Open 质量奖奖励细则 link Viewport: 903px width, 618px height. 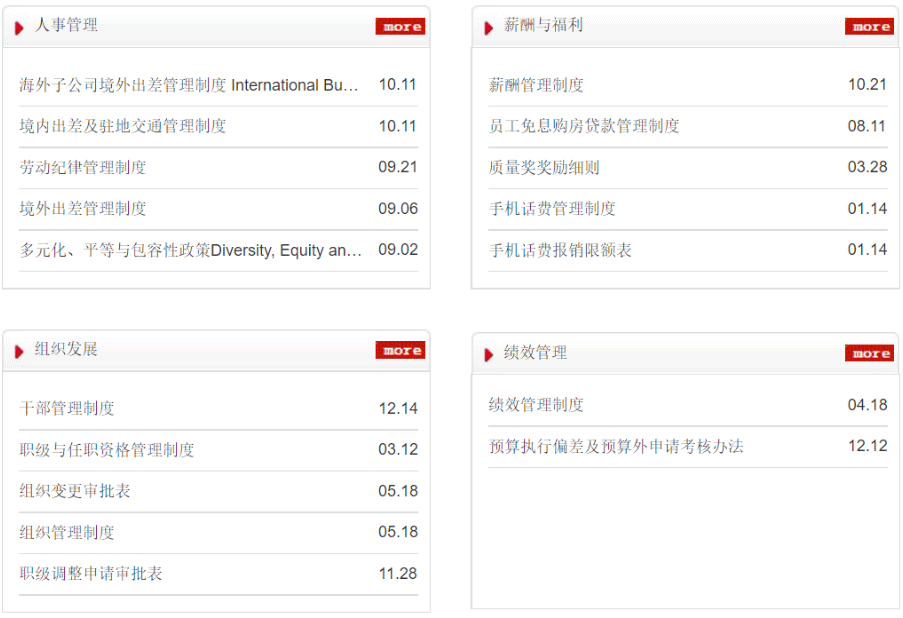[544, 167]
